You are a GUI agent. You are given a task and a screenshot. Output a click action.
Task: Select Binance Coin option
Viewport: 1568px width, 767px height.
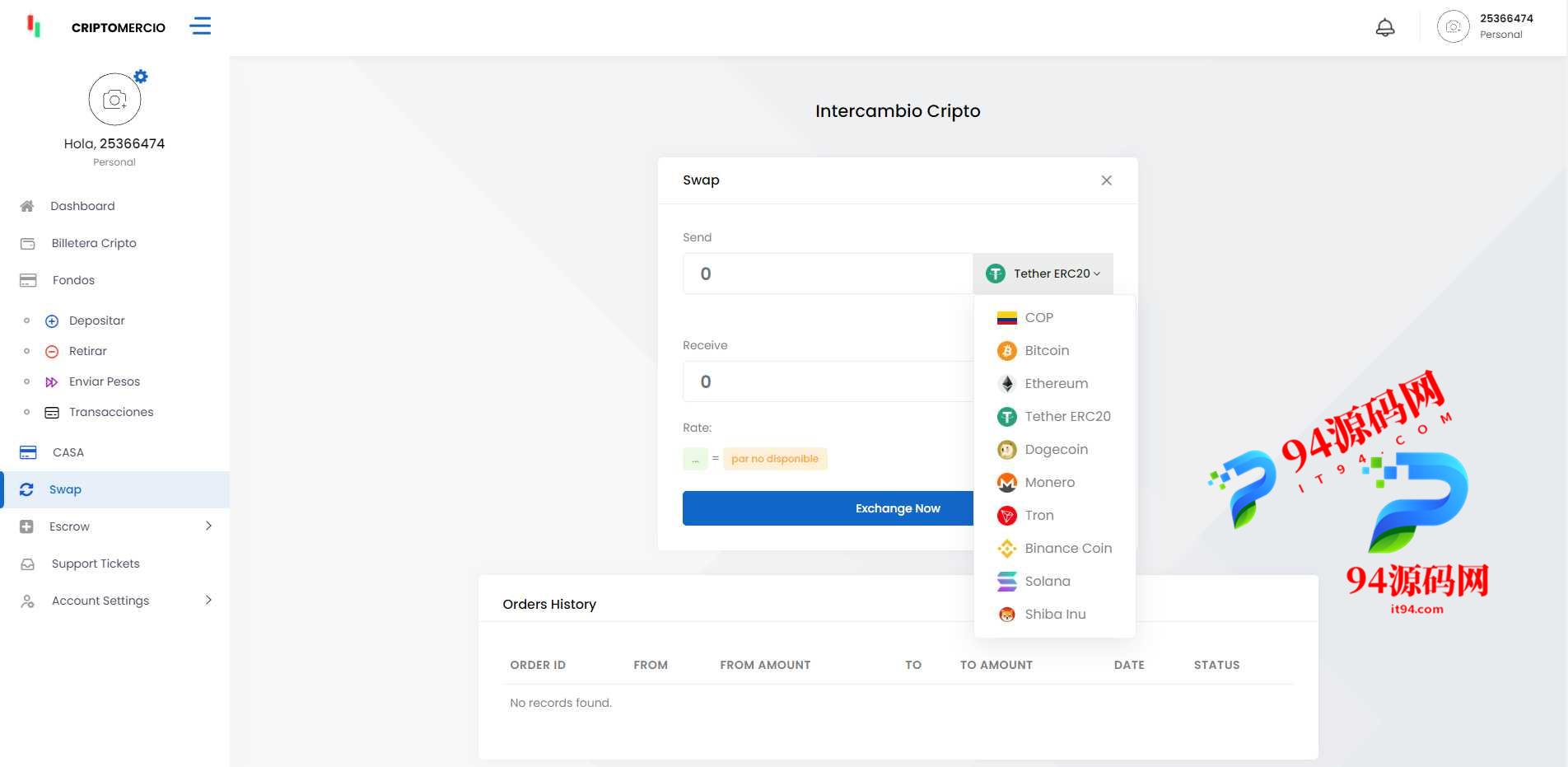[1055, 549]
